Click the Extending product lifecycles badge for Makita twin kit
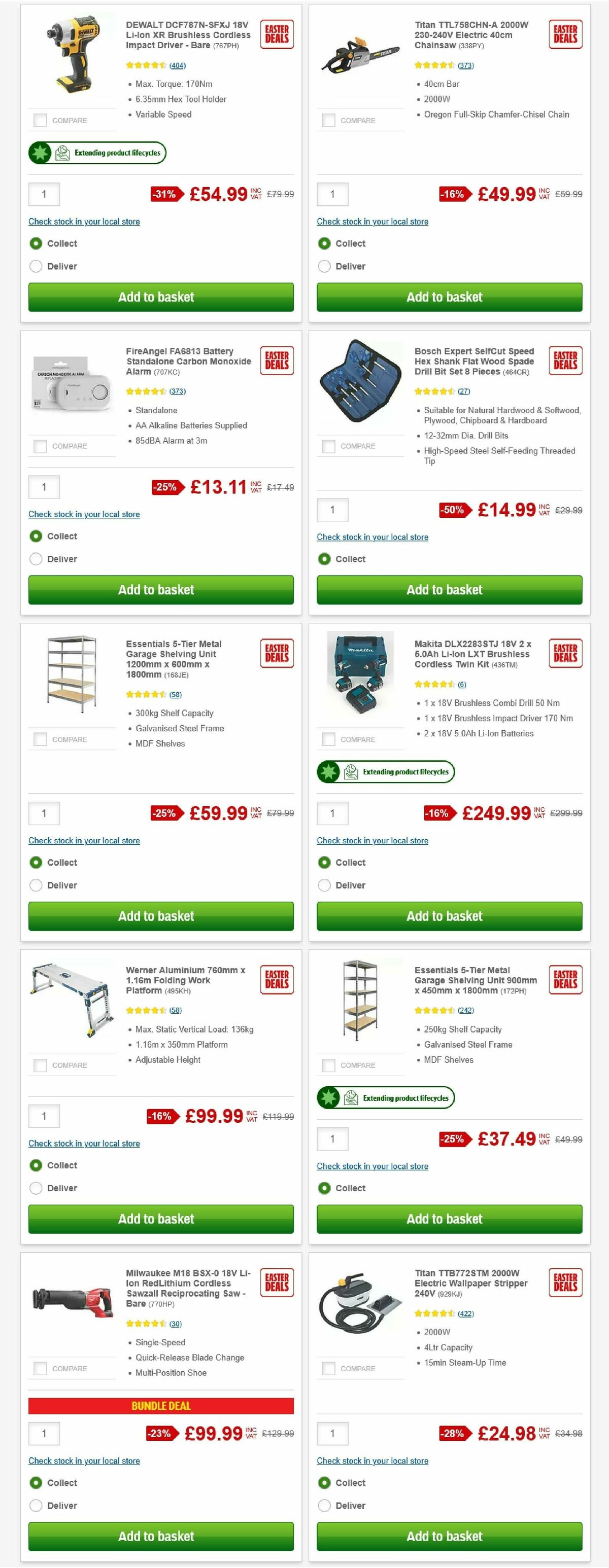The image size is (609, 1568). click(x=386, y=771)
